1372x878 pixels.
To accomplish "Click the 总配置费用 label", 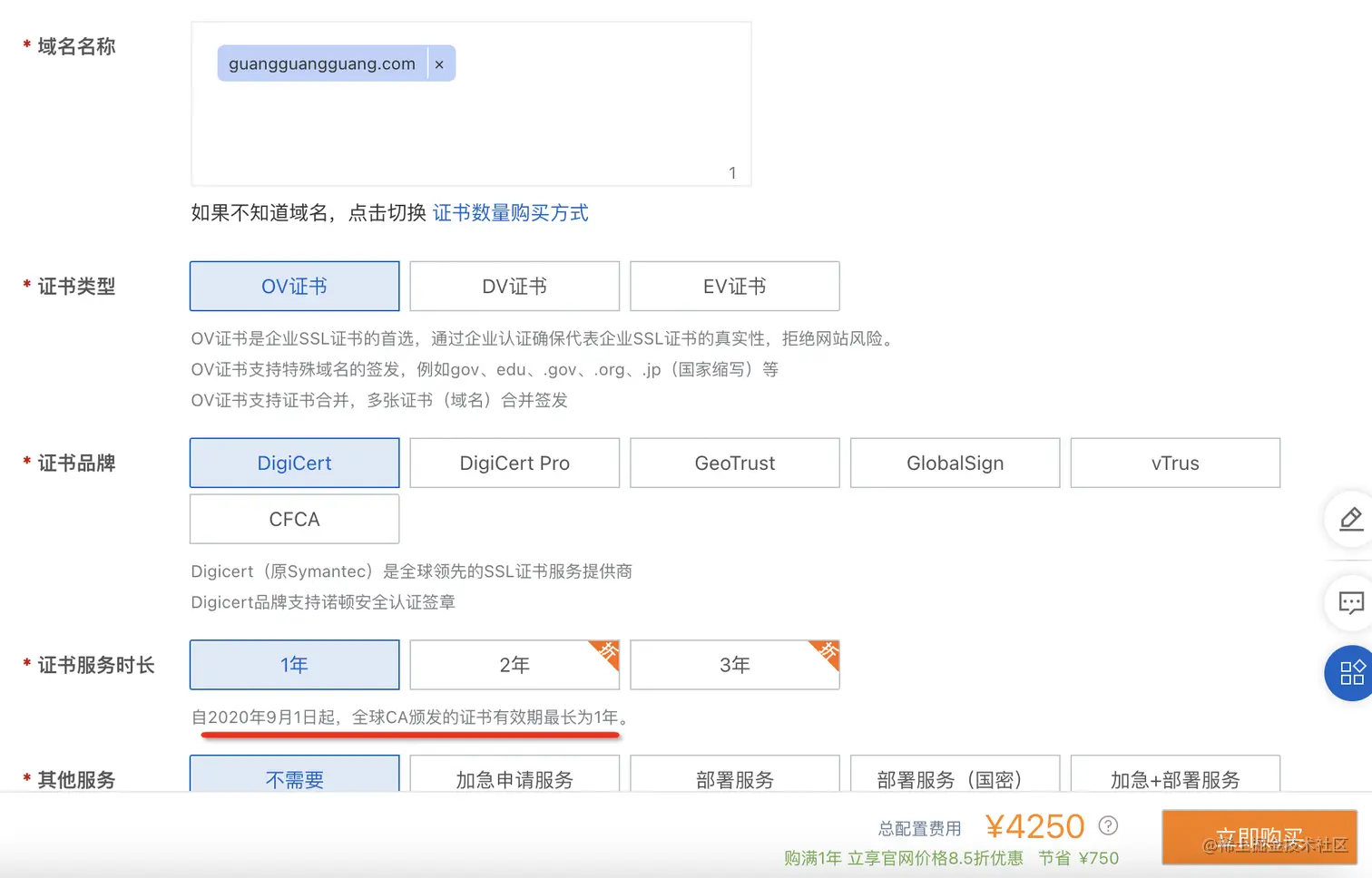I will (919, 828).
